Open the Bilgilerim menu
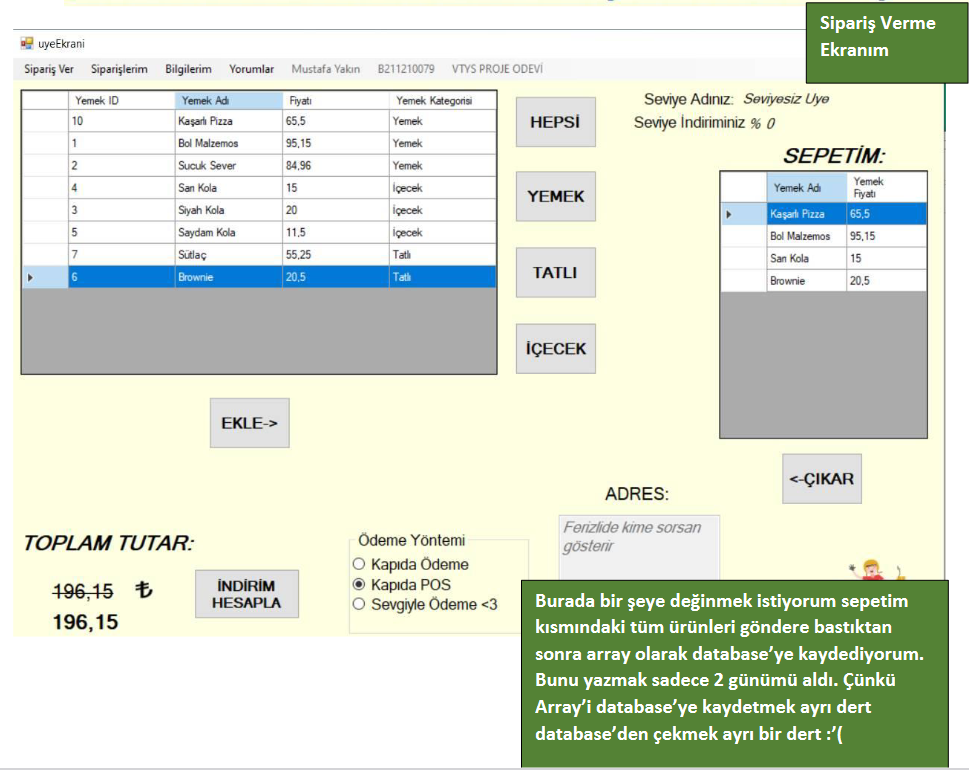 (x=188, y=69)
